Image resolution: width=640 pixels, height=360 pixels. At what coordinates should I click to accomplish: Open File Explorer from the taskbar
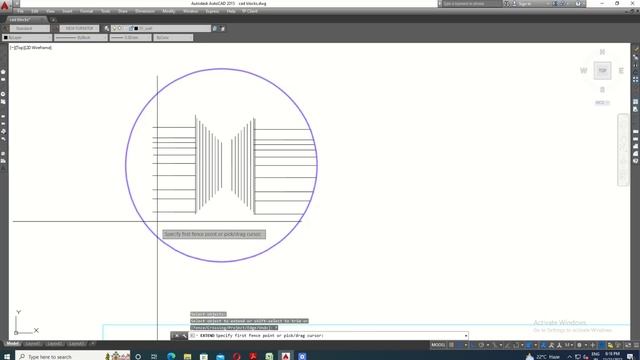pyautogui.click(x=187, y=356)
